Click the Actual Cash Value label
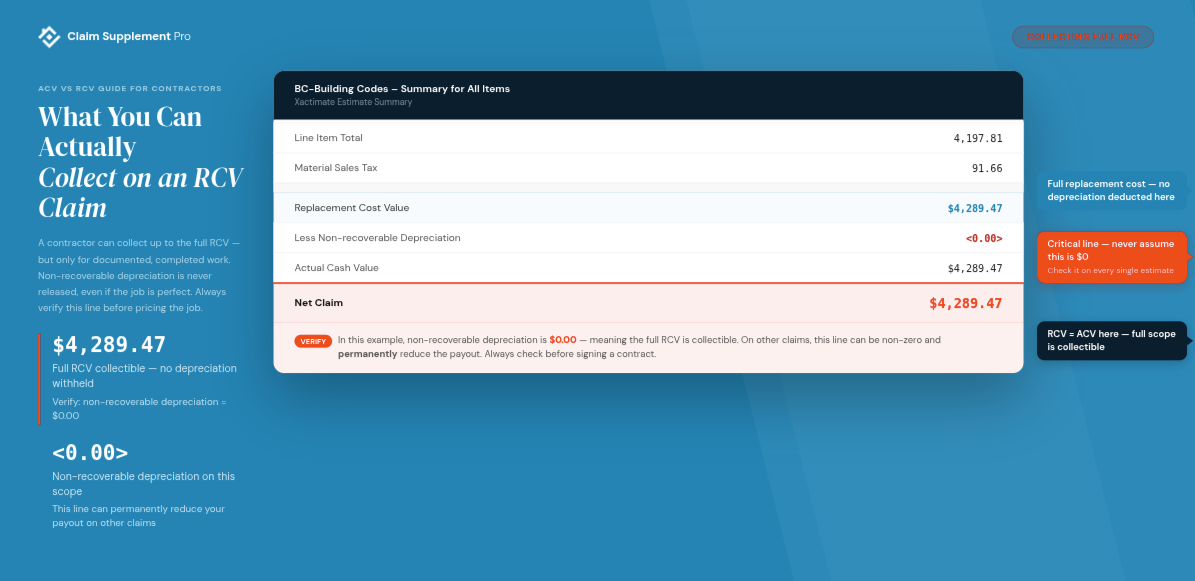Screen dimensions: 1195x581 [x=336, y=268]
